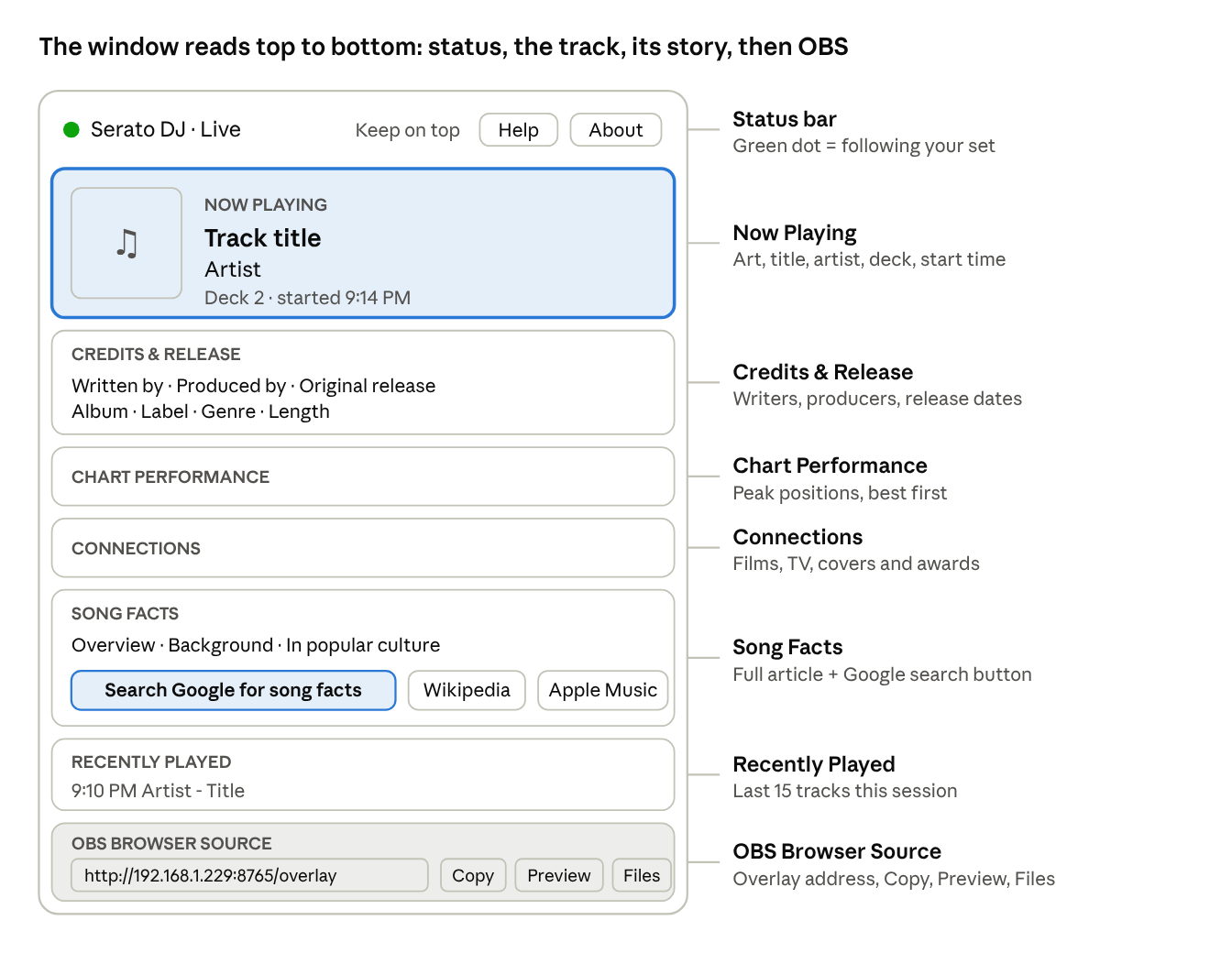Click Peak positions, best first text
Screen dimensions: 1232x964
(x=840, y=493)
